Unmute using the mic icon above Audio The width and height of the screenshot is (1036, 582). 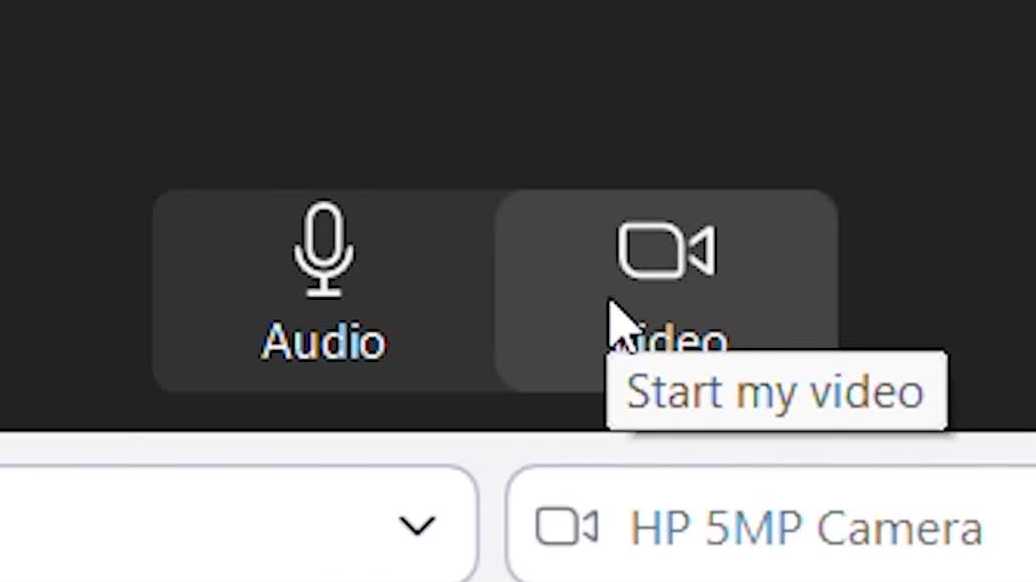pos(323,249)
